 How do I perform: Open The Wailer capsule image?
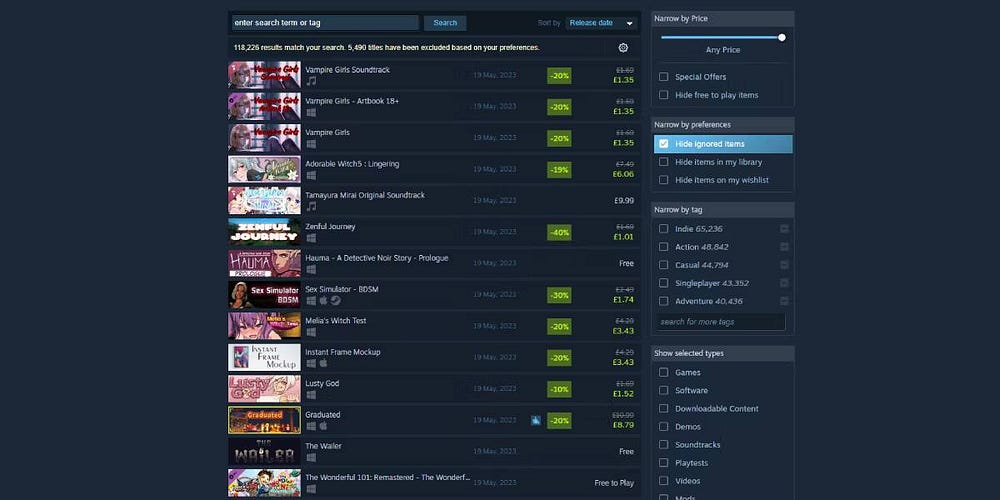pos(264,452)
